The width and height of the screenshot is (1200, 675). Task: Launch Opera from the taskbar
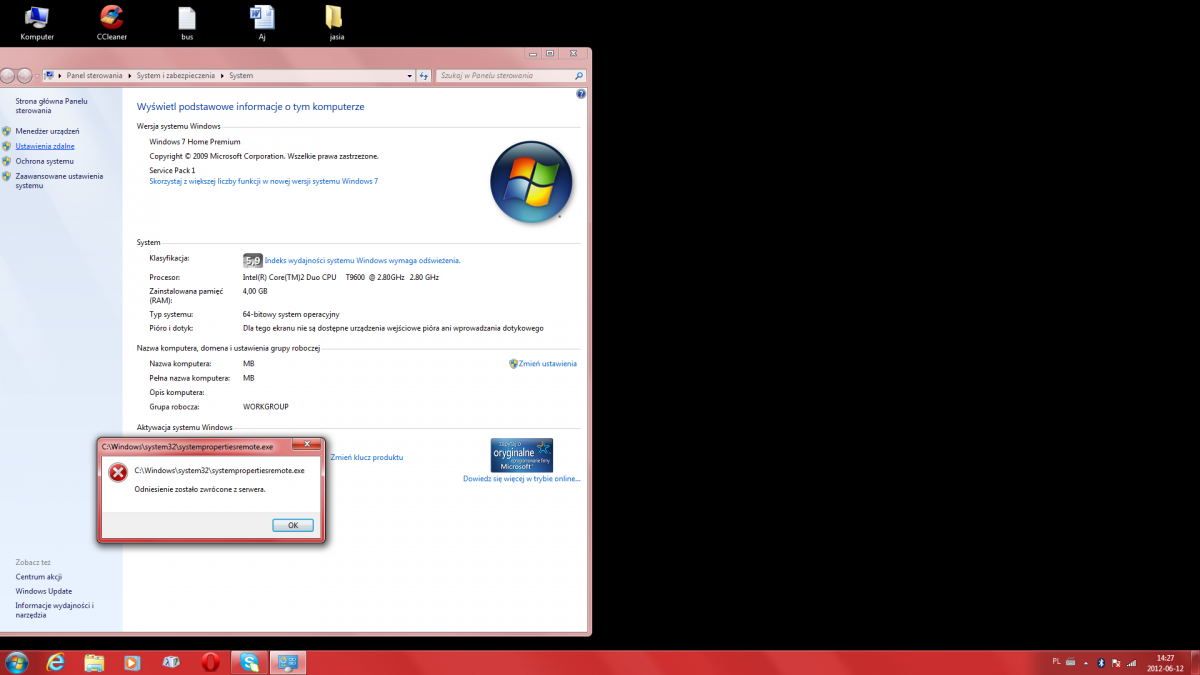[210, 662]
